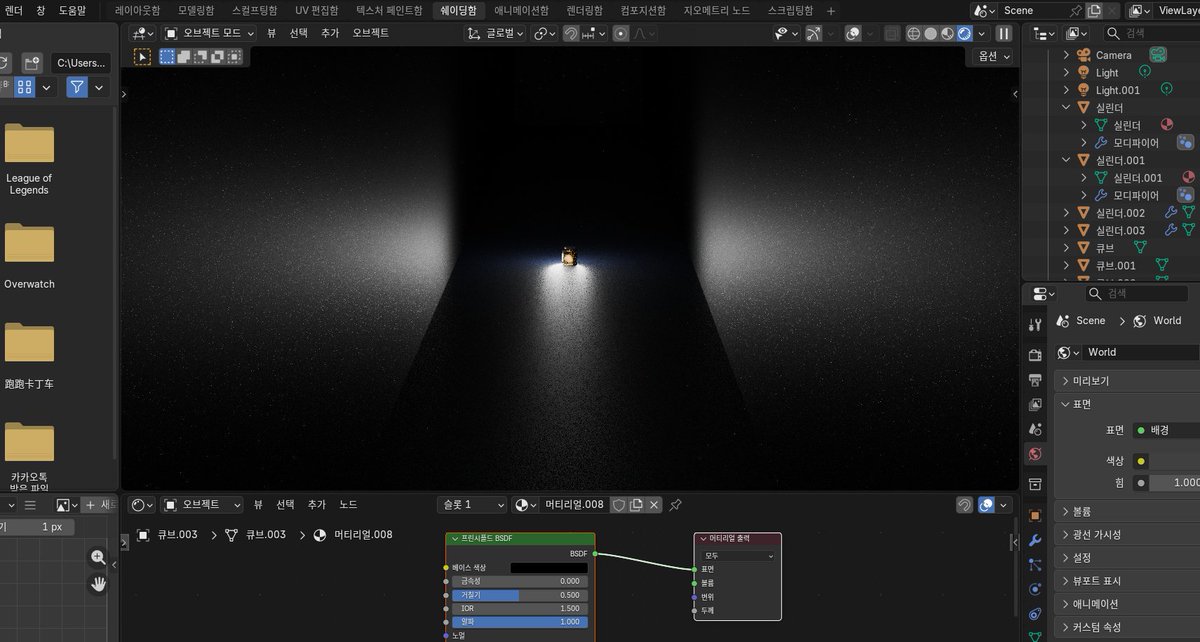Expand the 볼륨 panel in World properties

[1128, 511]
